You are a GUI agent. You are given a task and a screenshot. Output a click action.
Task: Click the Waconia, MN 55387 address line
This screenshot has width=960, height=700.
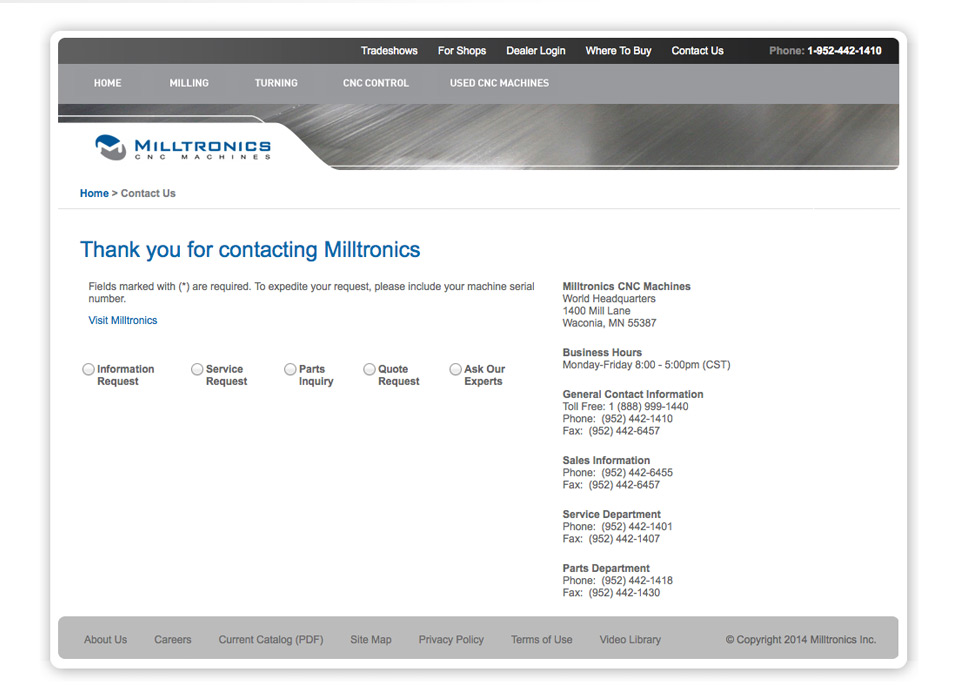[609, 323]
